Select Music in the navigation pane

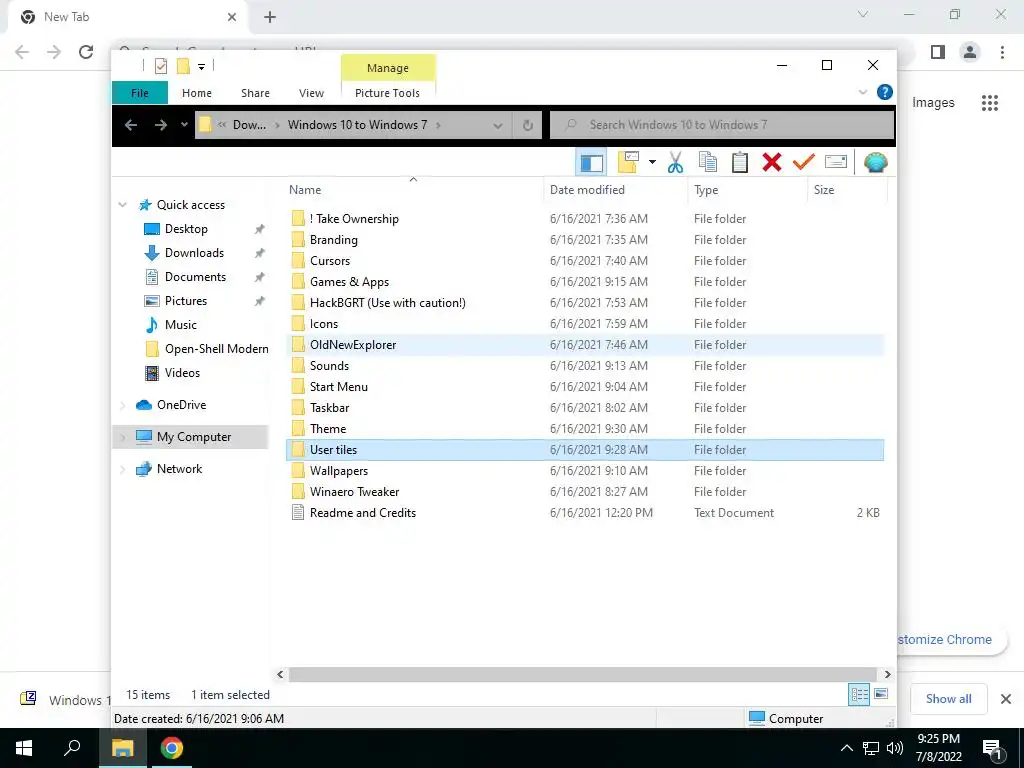[x=180, y=325]
